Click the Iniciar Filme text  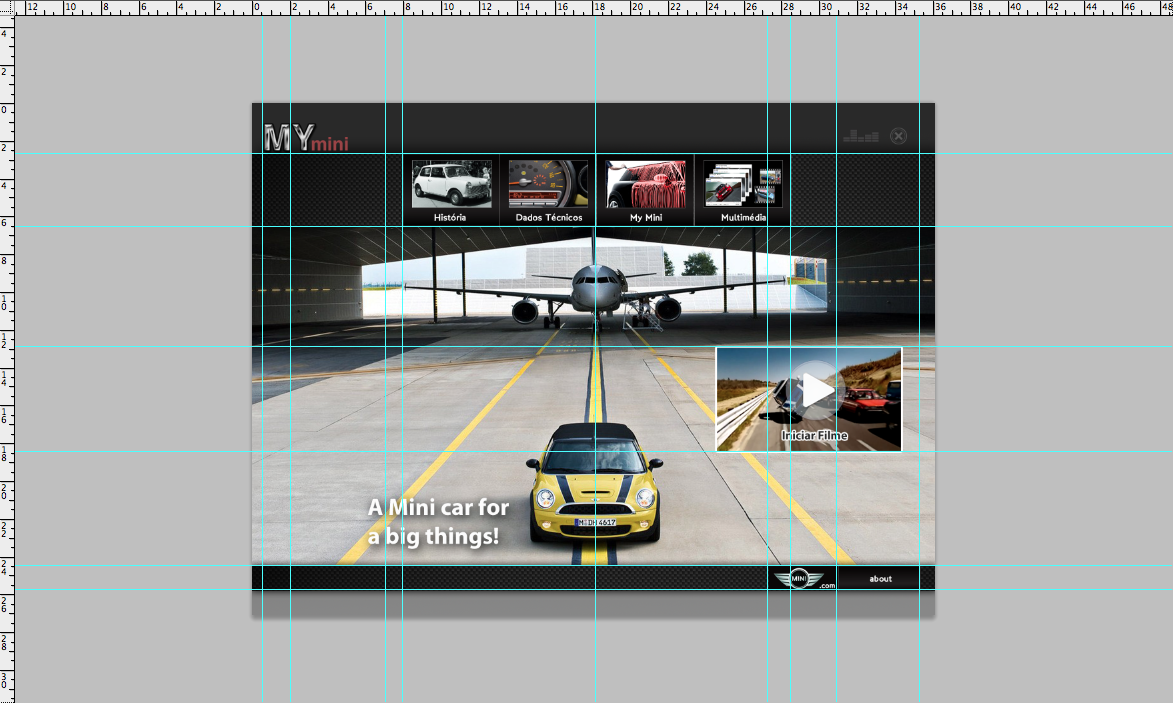[x=814, y=435]
